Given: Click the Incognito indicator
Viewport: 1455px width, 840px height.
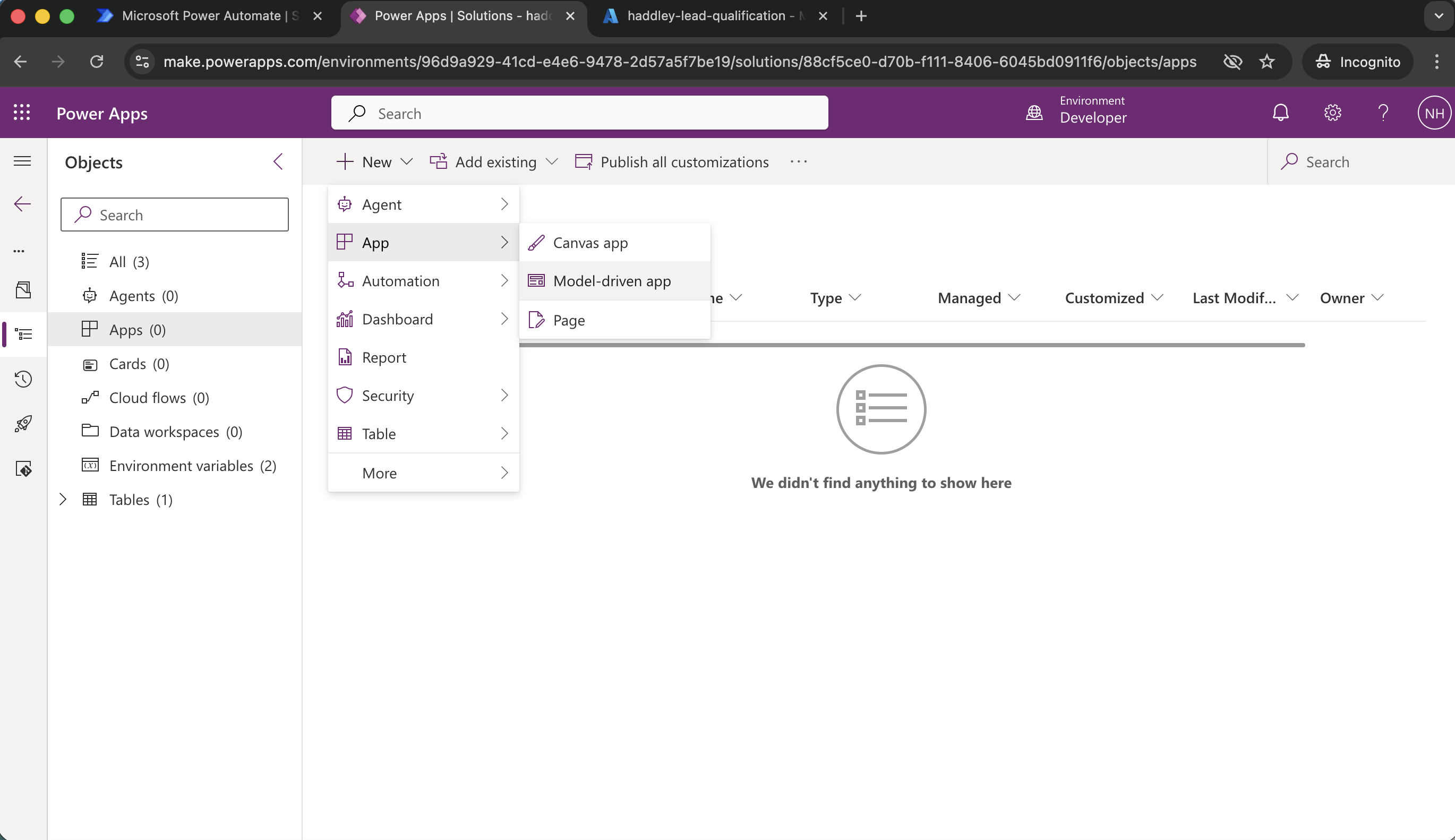Looking at the screenshot, I should click(x=1357, y=62).
